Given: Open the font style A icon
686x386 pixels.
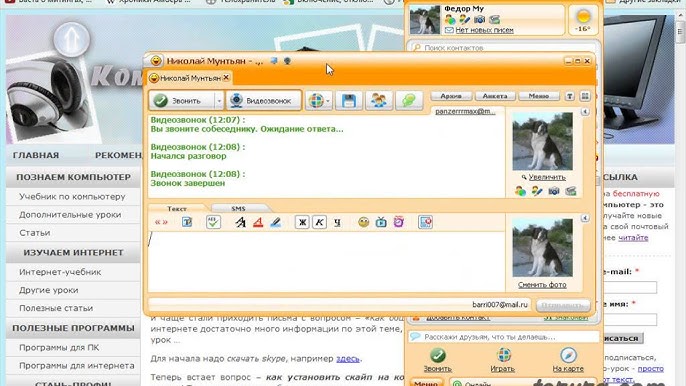Looking at the screenshot, I should 240,222.
